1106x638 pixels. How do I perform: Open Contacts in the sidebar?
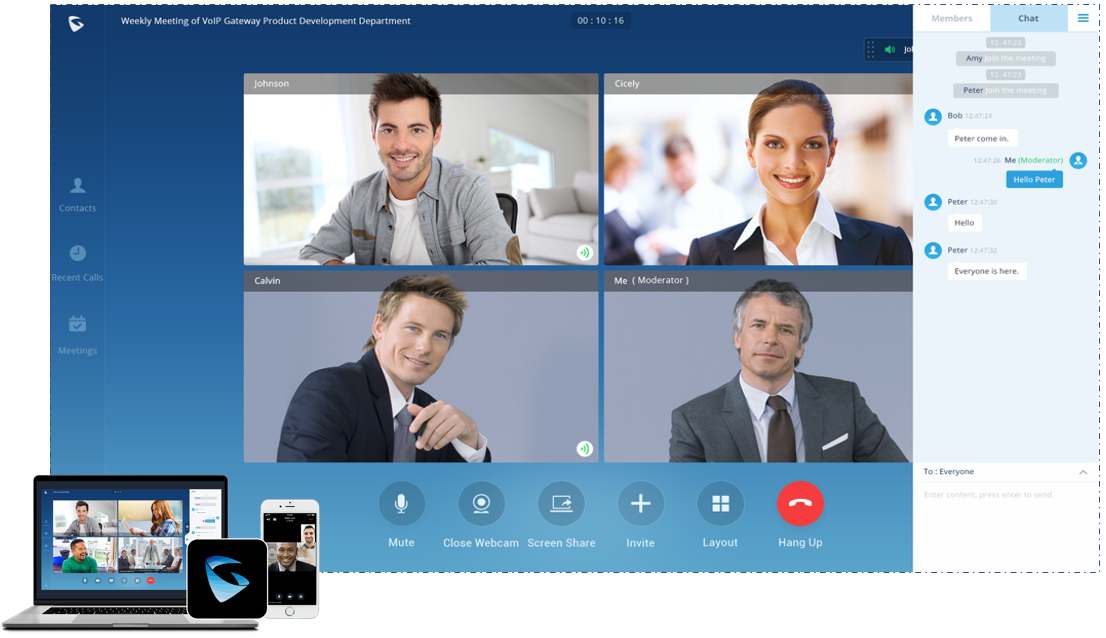point(77,194)
